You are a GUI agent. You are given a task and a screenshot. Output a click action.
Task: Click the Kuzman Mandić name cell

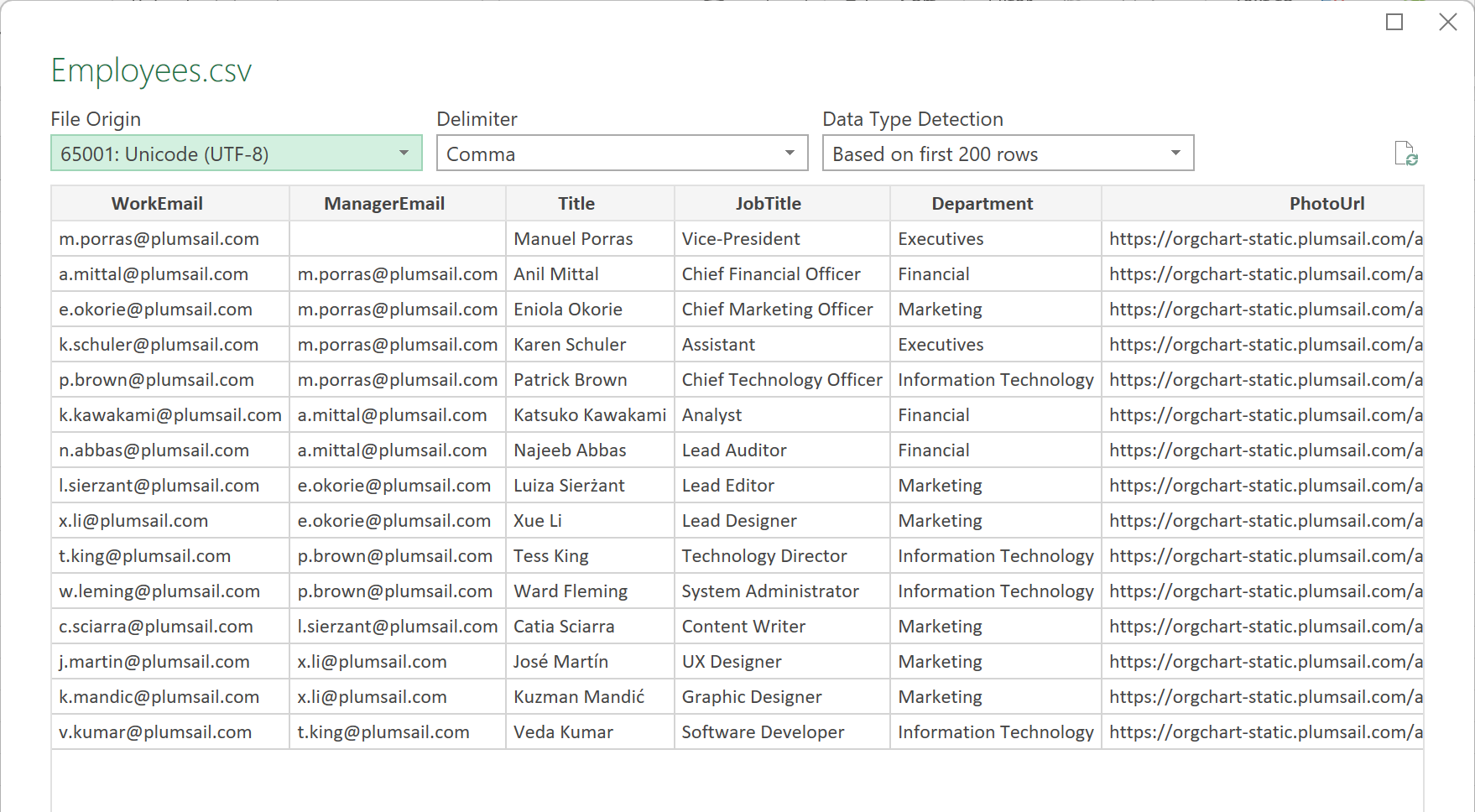click(591, 697)
